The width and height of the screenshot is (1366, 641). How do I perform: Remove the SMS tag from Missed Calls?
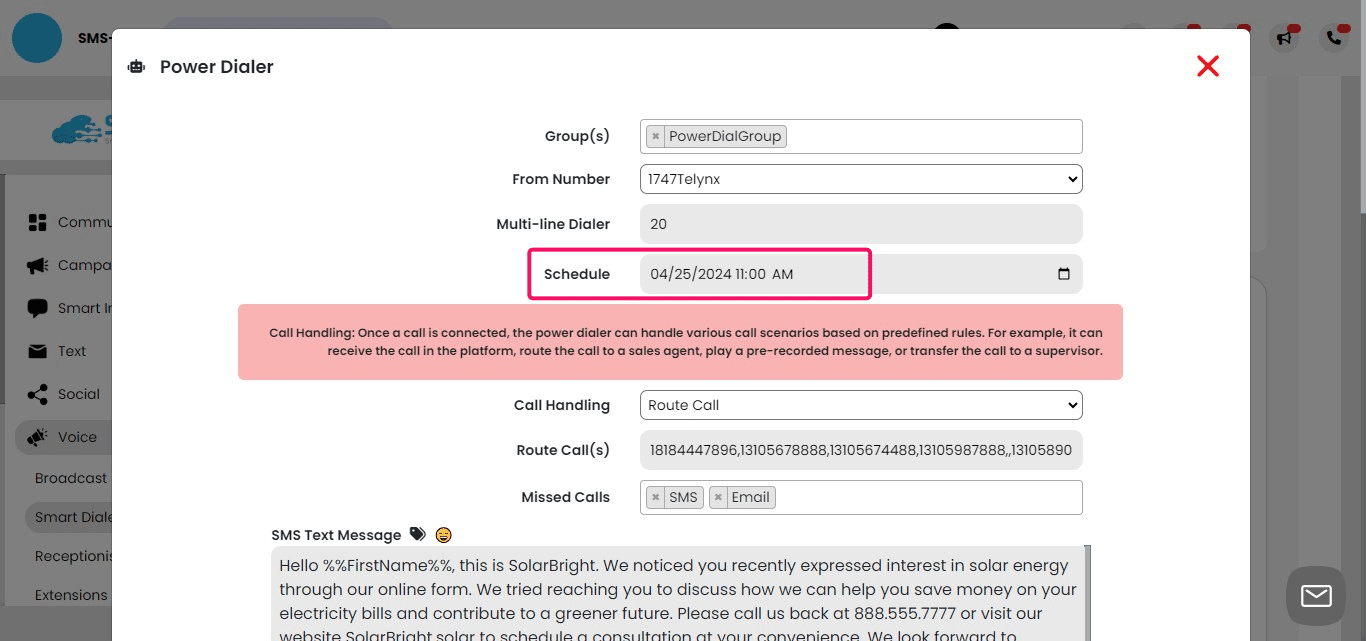coord(655,497)
